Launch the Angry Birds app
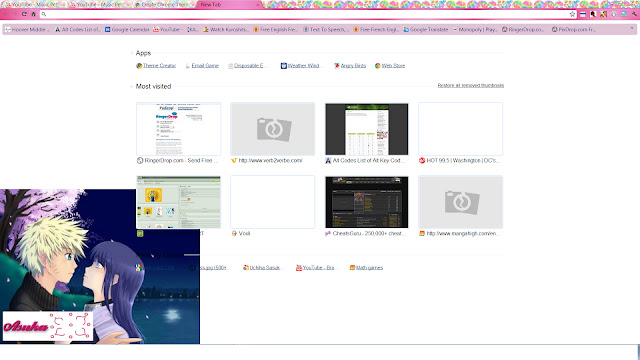 pos(350,66)
